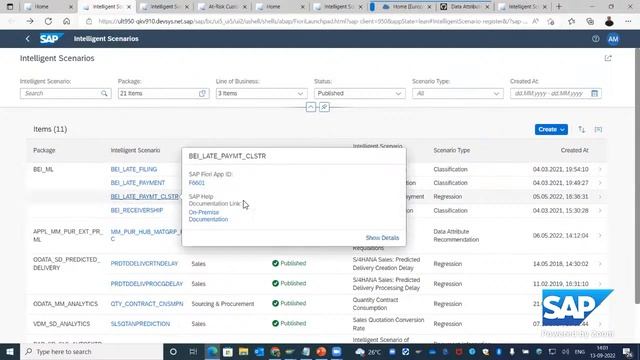Open browser profile picture icon
Viewport: 640px width, 360px height.
[609, 21]
